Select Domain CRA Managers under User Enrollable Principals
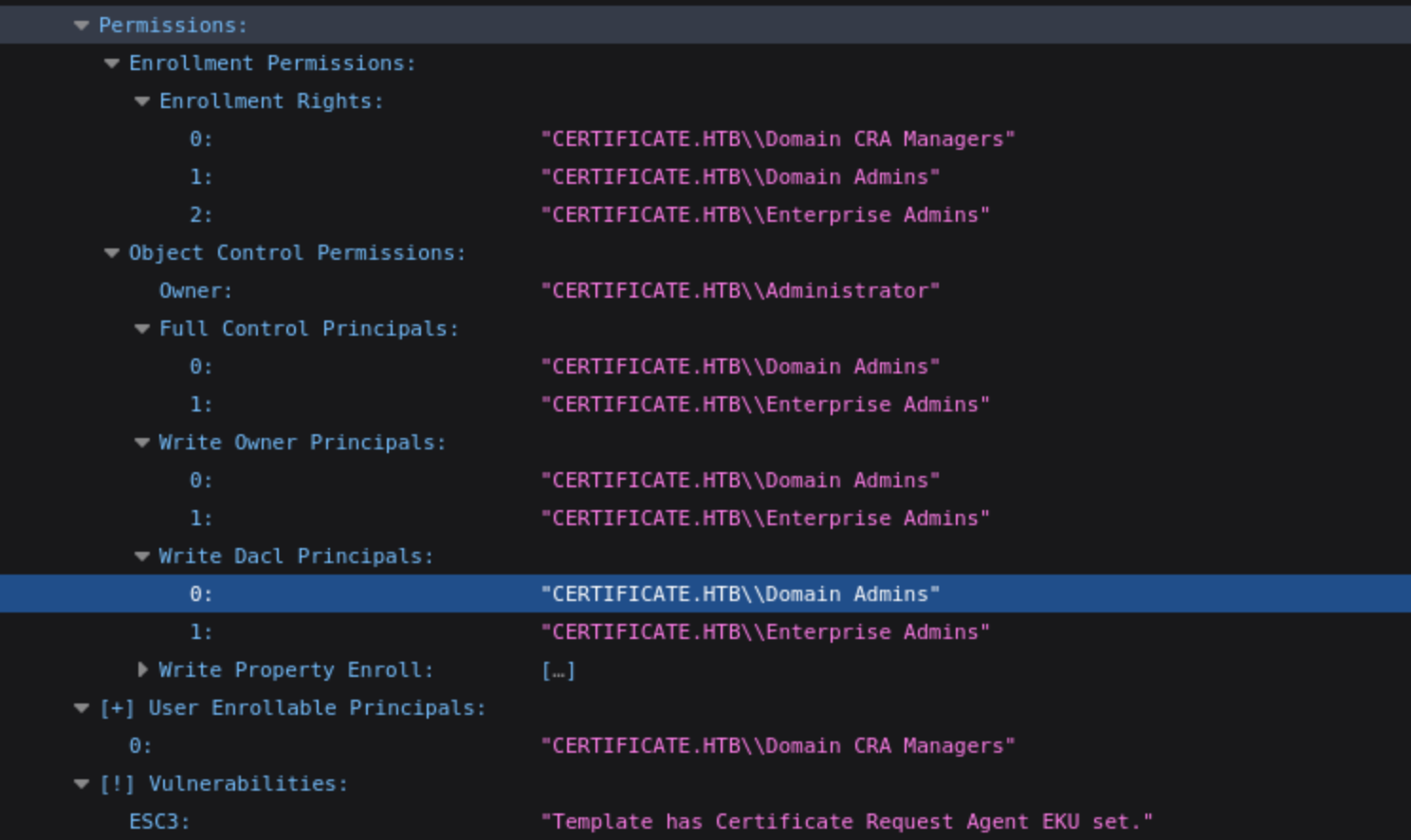 778,746
